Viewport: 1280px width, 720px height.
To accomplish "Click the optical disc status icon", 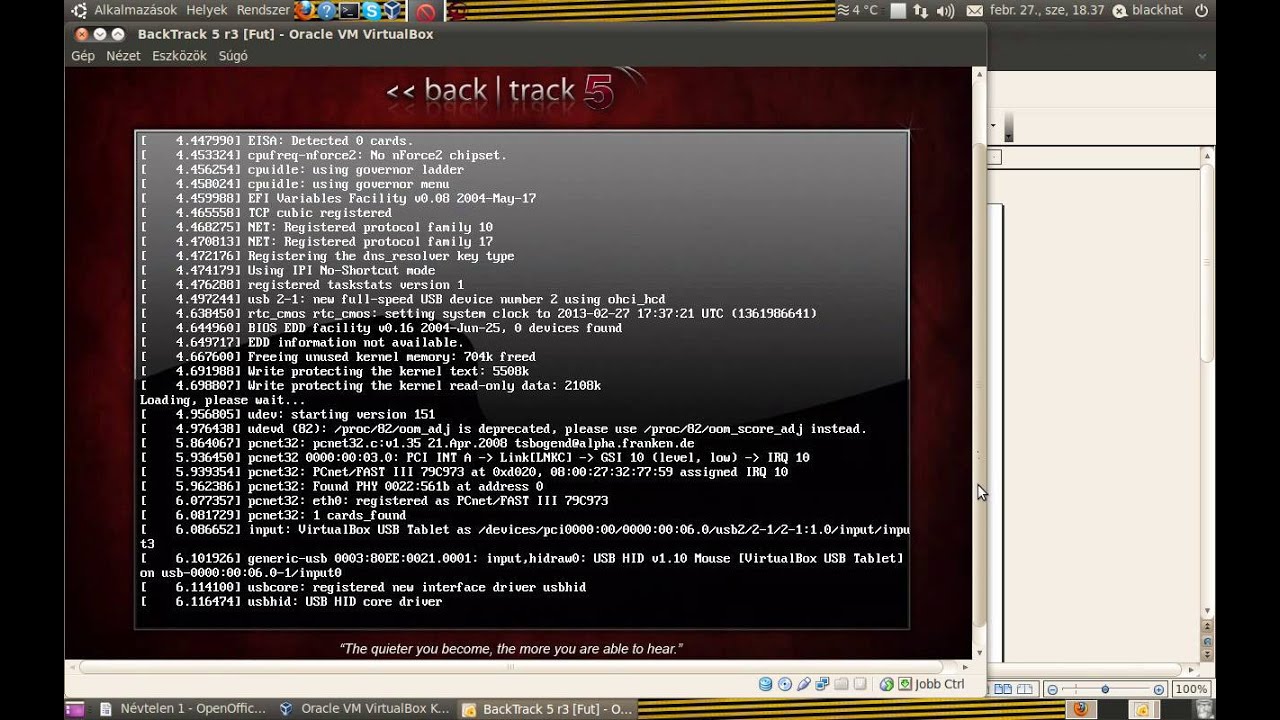I will [x=785, y=685].
